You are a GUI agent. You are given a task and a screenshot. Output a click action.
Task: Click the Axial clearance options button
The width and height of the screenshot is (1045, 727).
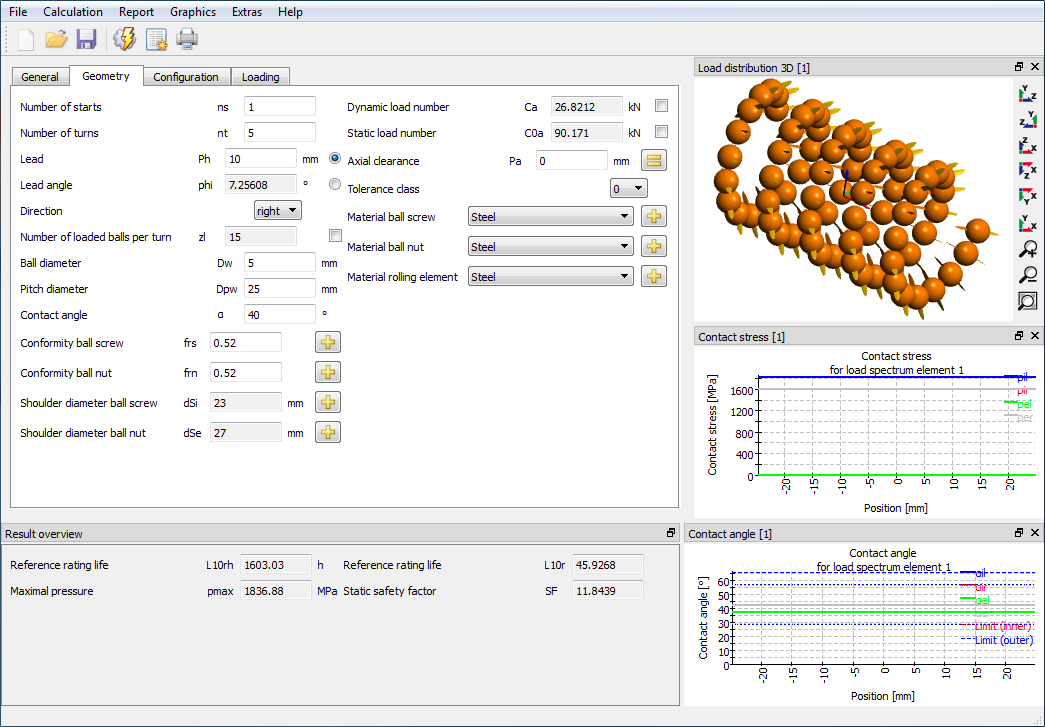pyautogui.click(x=654, y=160)
